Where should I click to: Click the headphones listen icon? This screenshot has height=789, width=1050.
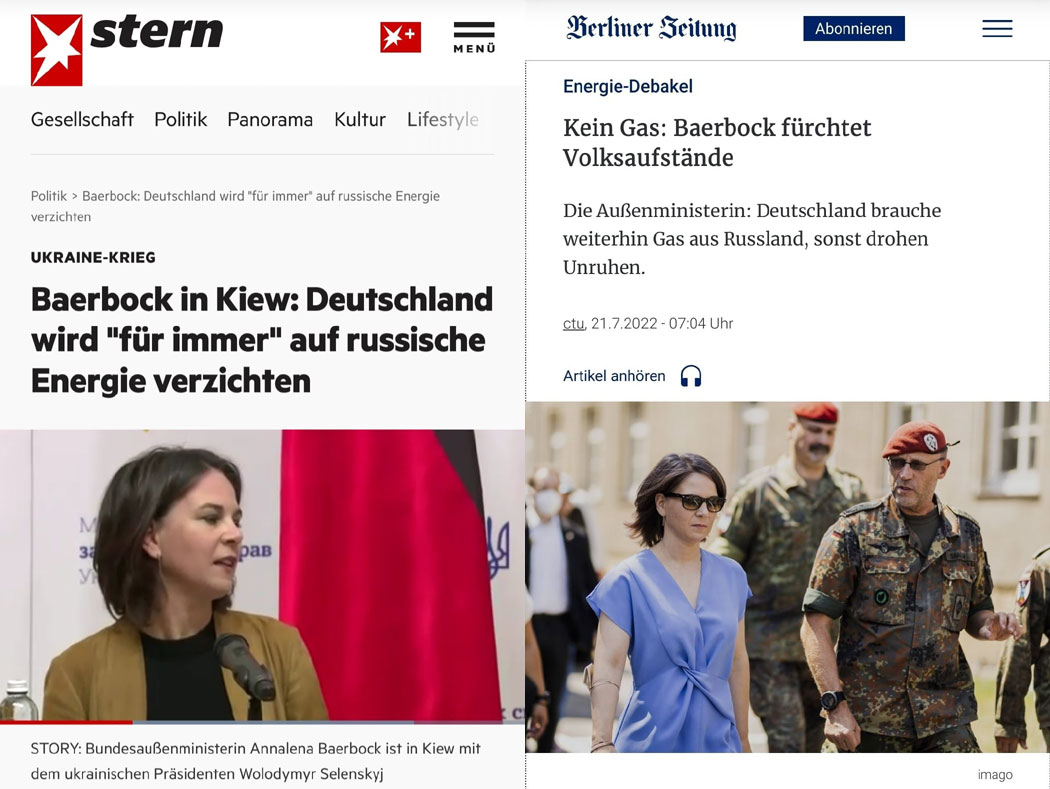pyautogui.click(x=691, y=376)
